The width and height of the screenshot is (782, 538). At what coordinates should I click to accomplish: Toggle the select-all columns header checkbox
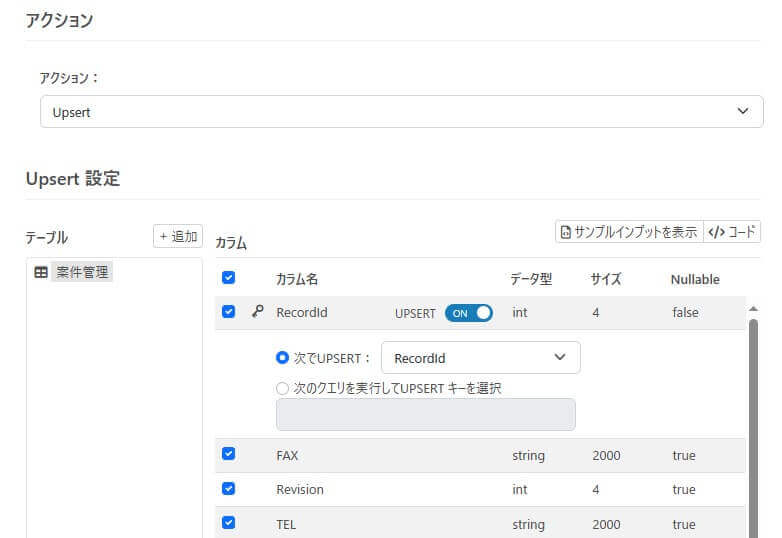(228, 278)
